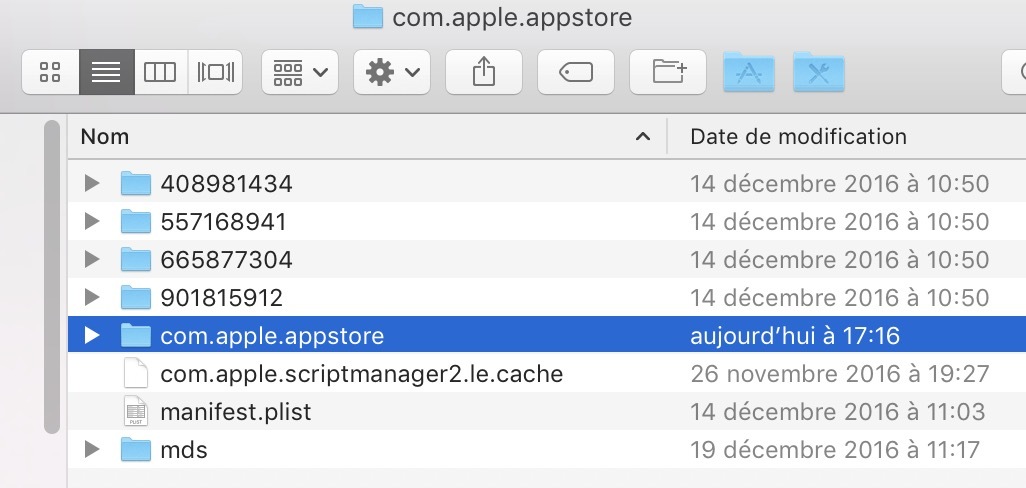Expand the 408981434 folder
The image size is (1026, 488).
pos(92,184)
